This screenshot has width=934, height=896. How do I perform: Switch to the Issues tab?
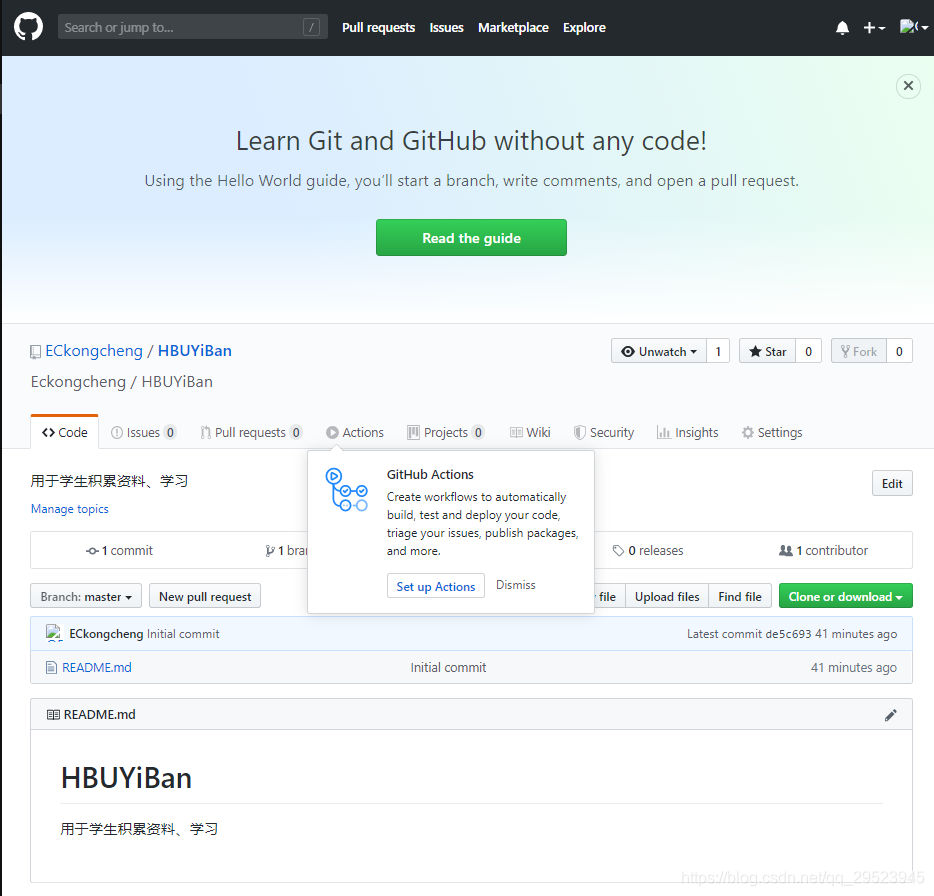coord(143,433)
